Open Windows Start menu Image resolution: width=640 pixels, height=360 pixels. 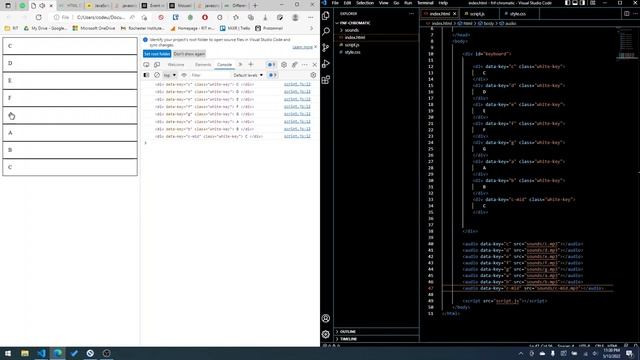8,353
